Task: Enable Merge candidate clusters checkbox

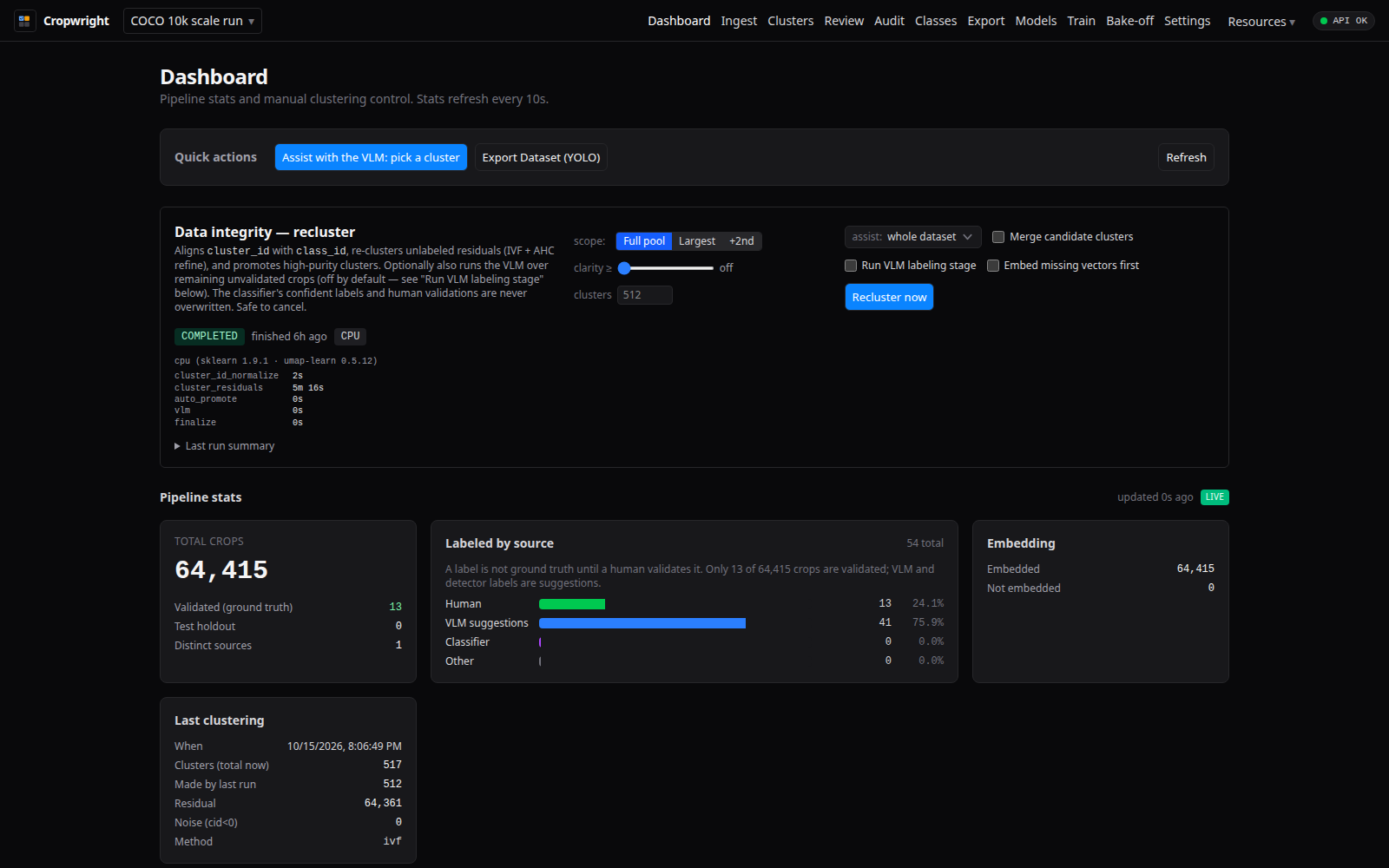Action: coord(998,237)
